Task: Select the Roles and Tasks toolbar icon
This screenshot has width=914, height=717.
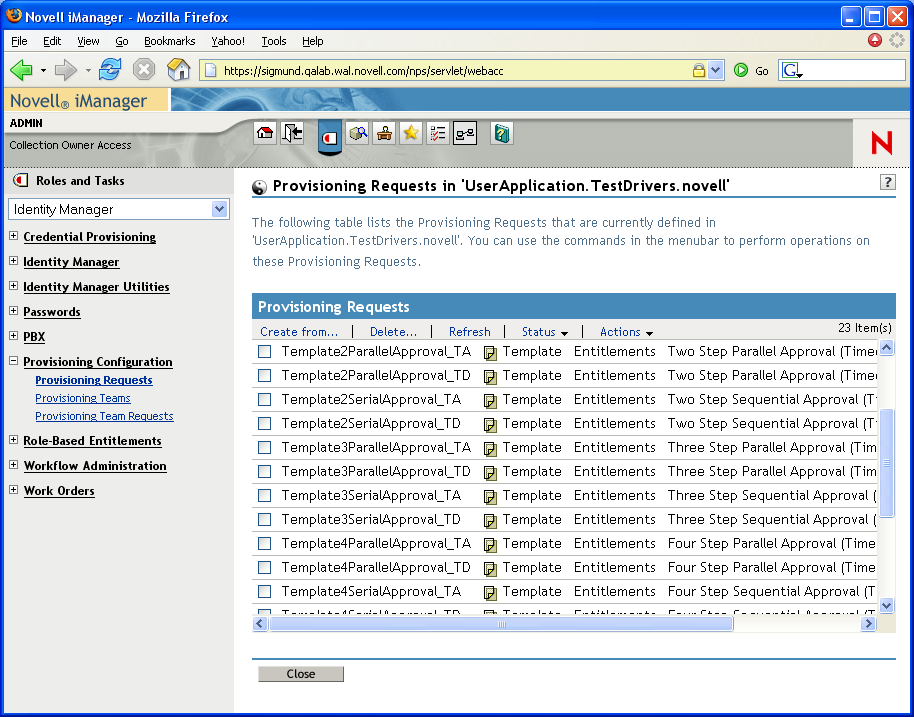Action: 330,138
